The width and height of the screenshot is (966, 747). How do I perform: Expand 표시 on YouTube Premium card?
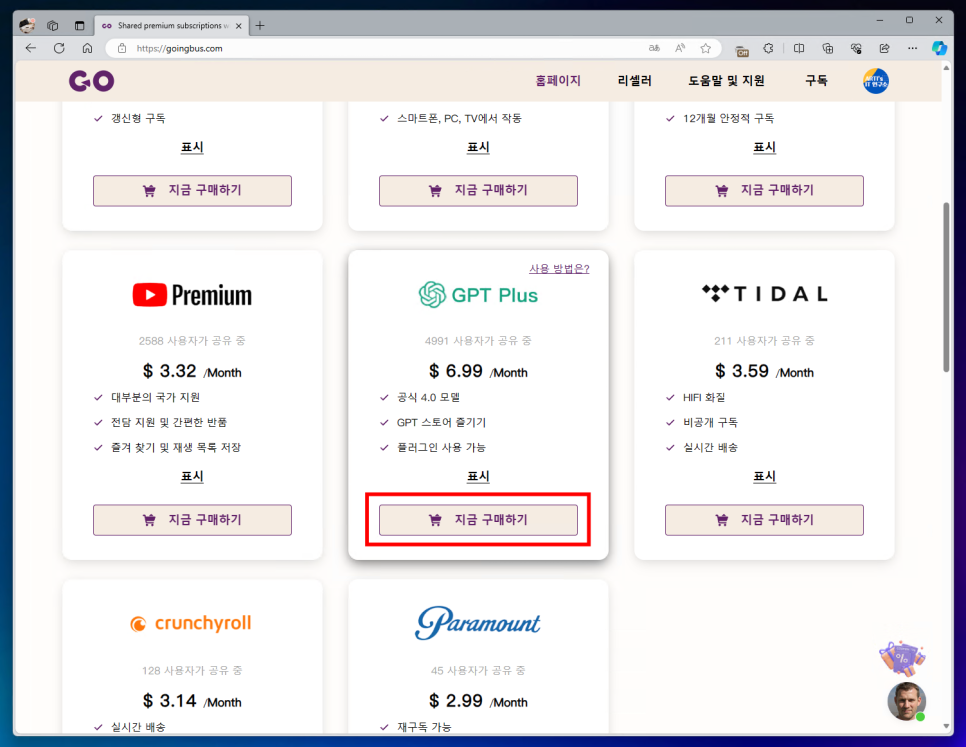tap(192, 476)
